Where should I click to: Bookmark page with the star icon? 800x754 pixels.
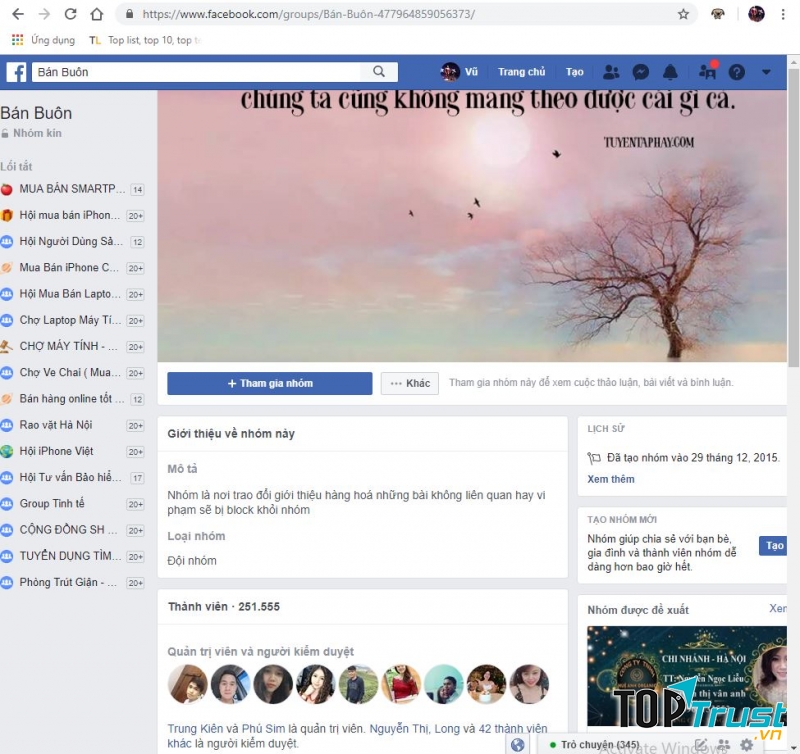click(x=684, y=14)
